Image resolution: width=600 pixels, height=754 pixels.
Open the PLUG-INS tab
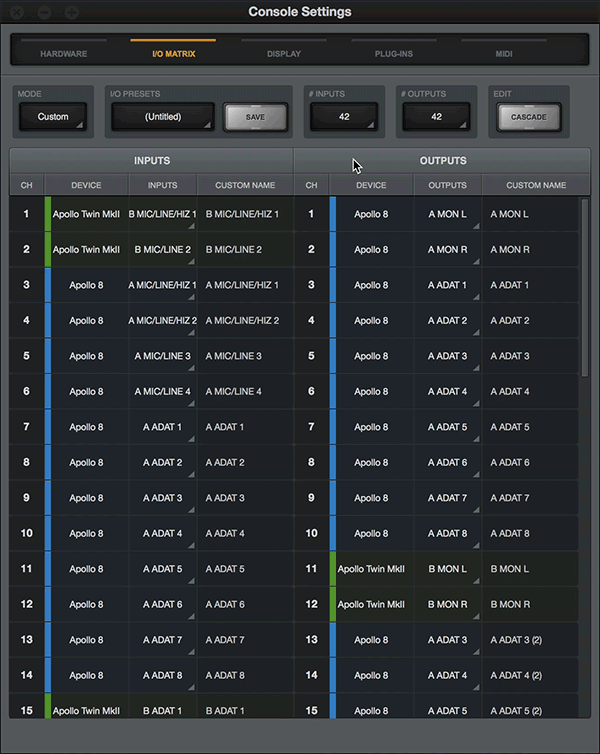point(394,53)
